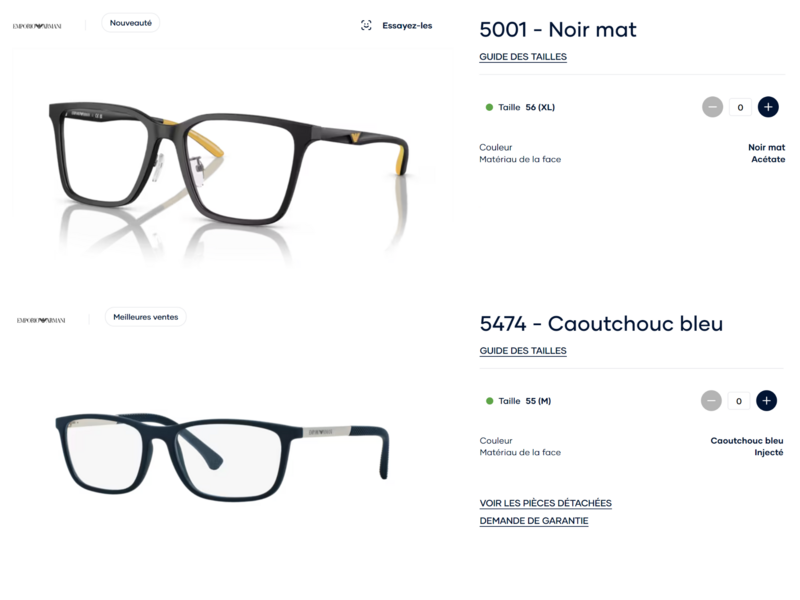Image resolution: width=800 pixels, height=600 pixels.
Task: Open the Essayez-les virtual try-on
Action: (407, 26)
